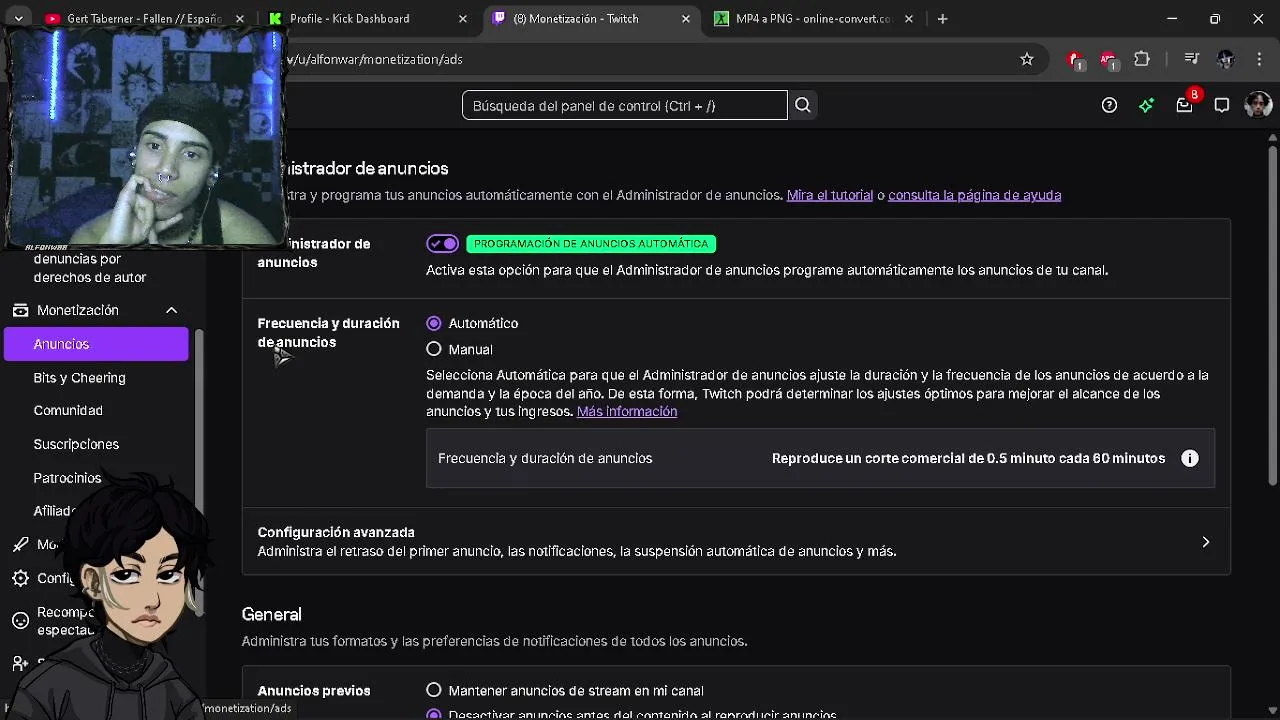Focus the Búsqueda del panel de control field
1280x720 pixels.
click(624, 105)
